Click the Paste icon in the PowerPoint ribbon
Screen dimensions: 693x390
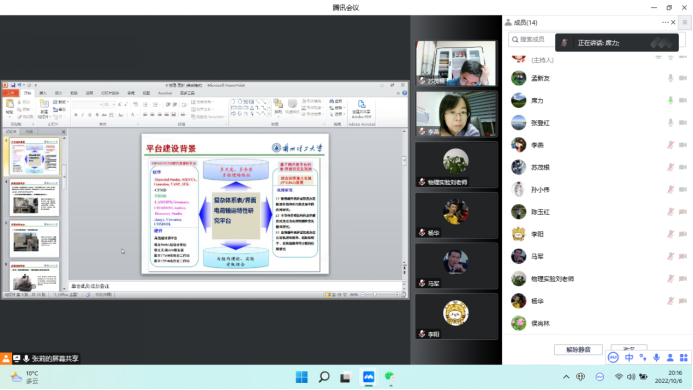[10, 107]
